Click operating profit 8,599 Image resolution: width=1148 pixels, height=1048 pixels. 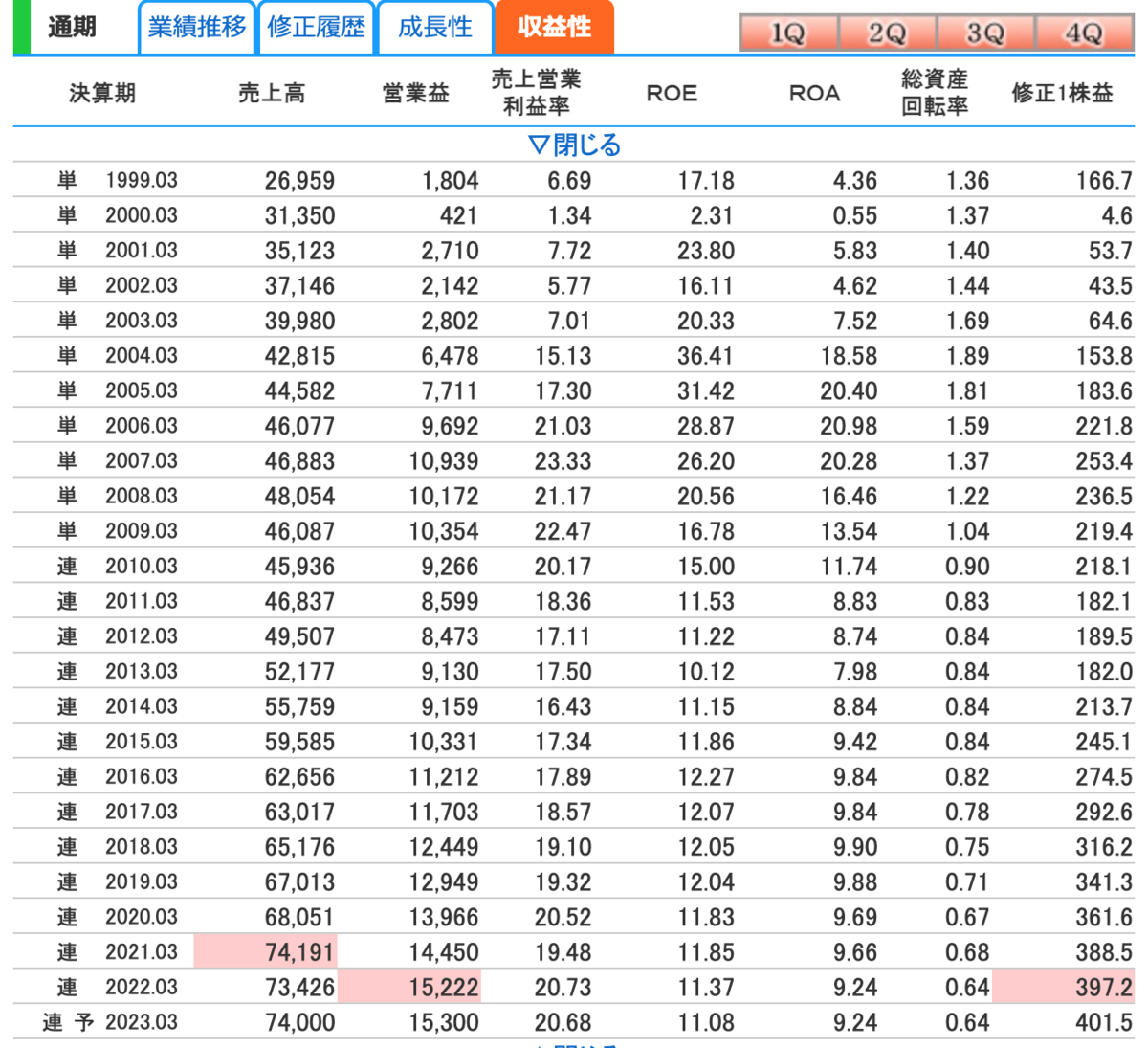(450, 601)
